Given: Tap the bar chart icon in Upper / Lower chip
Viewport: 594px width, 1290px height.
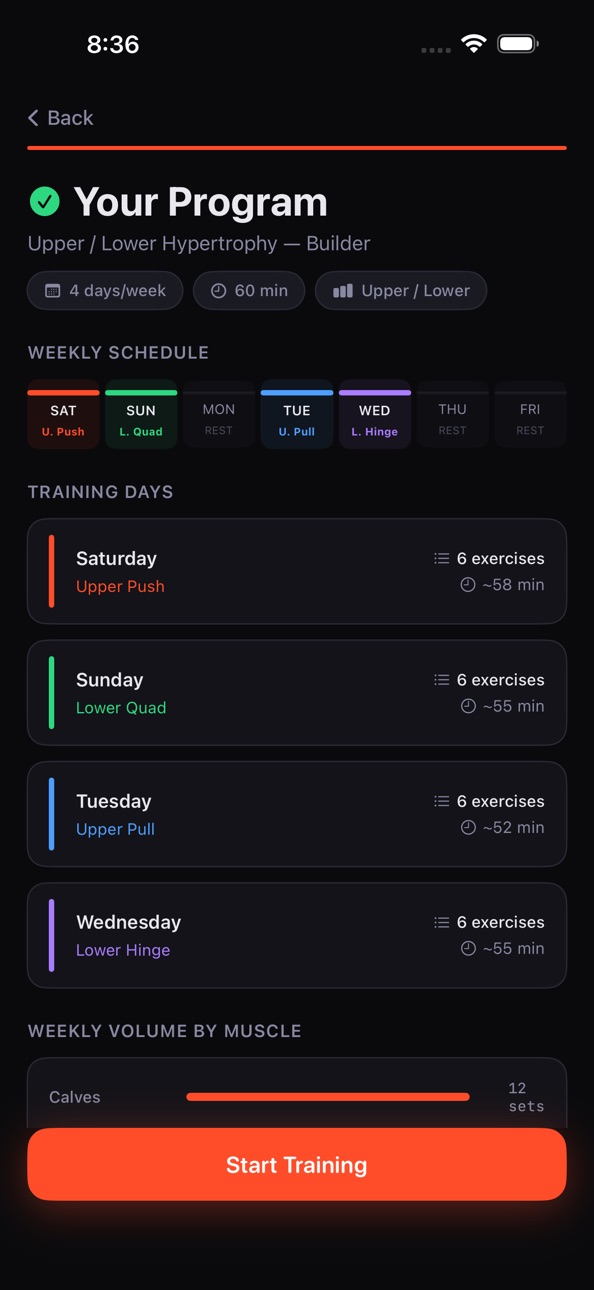Looking at the screenshot, I should point(343,291).
